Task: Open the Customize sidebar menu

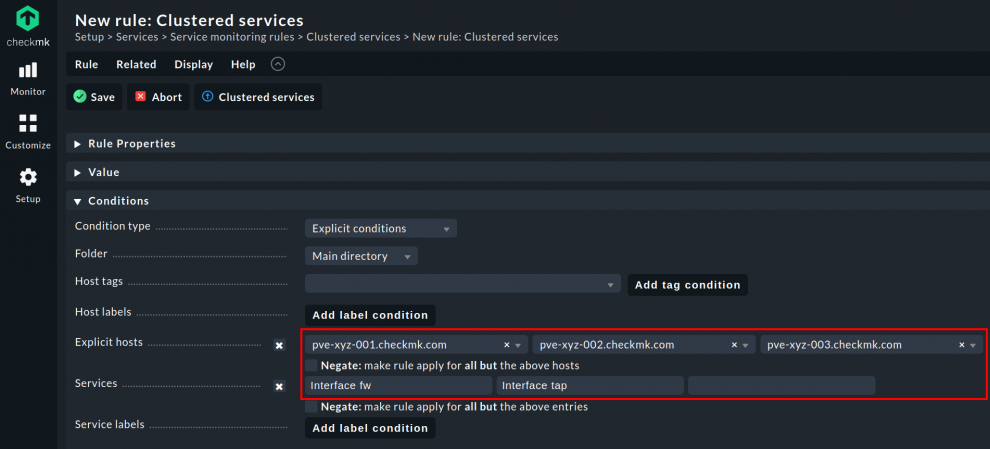Action: click(28, 131)
